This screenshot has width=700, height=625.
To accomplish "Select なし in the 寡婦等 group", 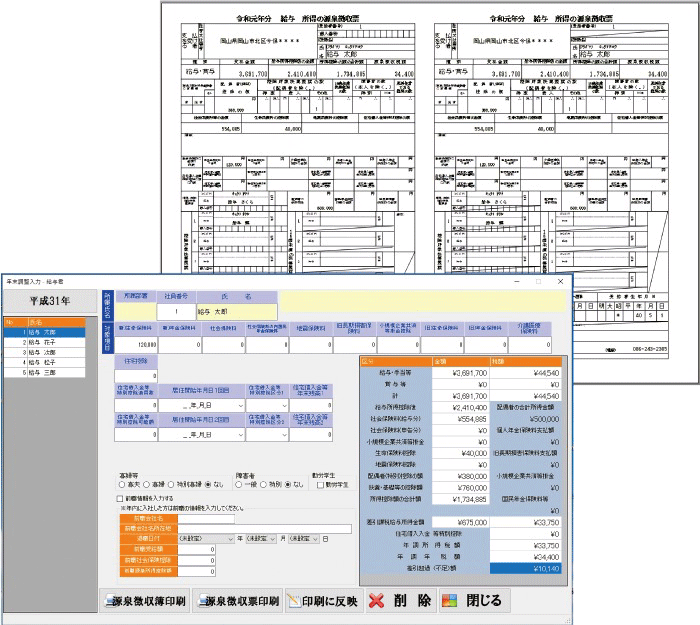I will tap(208, 484).
